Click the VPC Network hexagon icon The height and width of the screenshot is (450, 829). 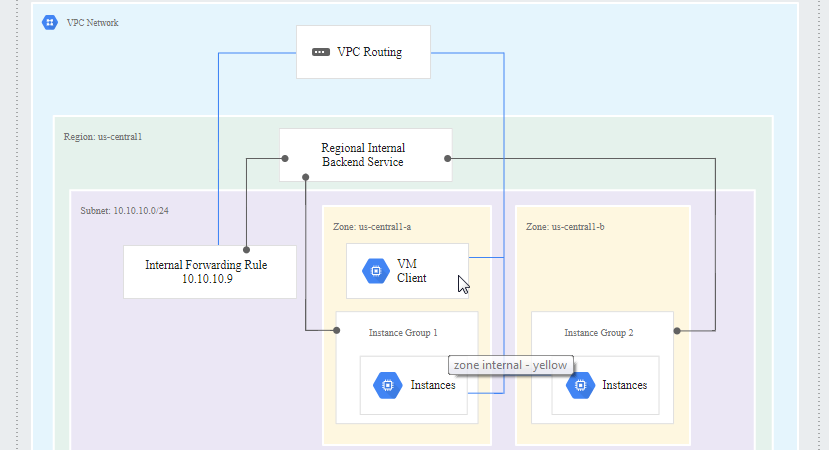coord(50,22)
